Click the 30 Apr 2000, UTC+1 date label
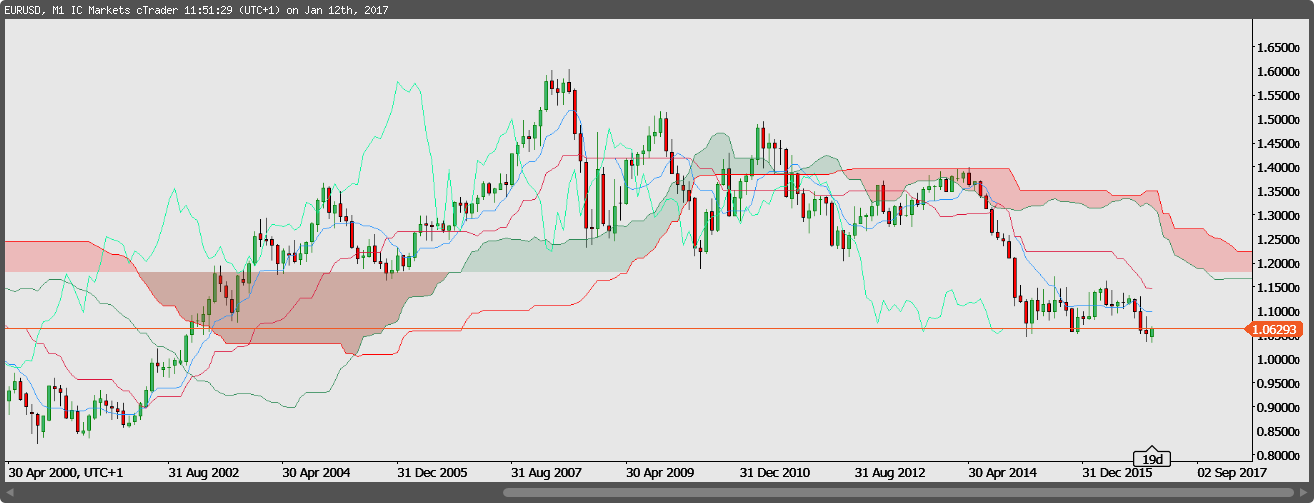 pos(66,471)
